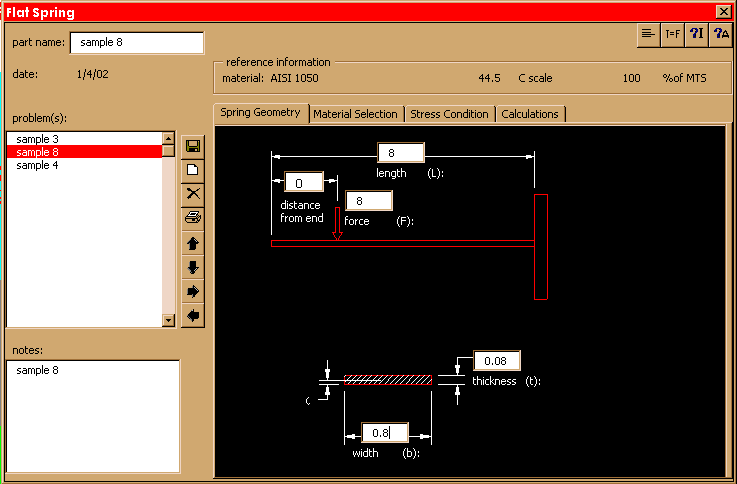Click the left arrow button beside the list
737x484 pixels.
[x=193, y=315]
